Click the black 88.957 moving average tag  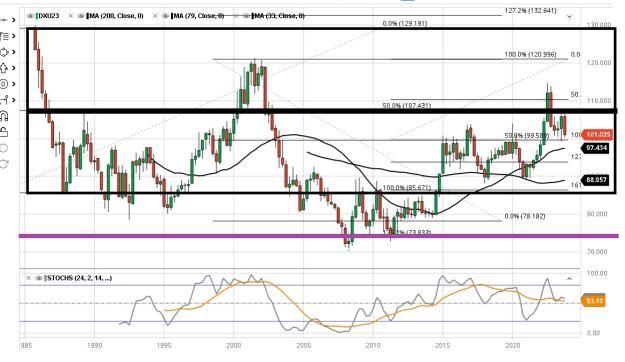pos(595,180)
